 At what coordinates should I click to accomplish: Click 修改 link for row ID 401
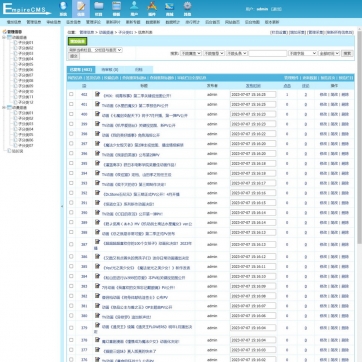coord(323,104)
